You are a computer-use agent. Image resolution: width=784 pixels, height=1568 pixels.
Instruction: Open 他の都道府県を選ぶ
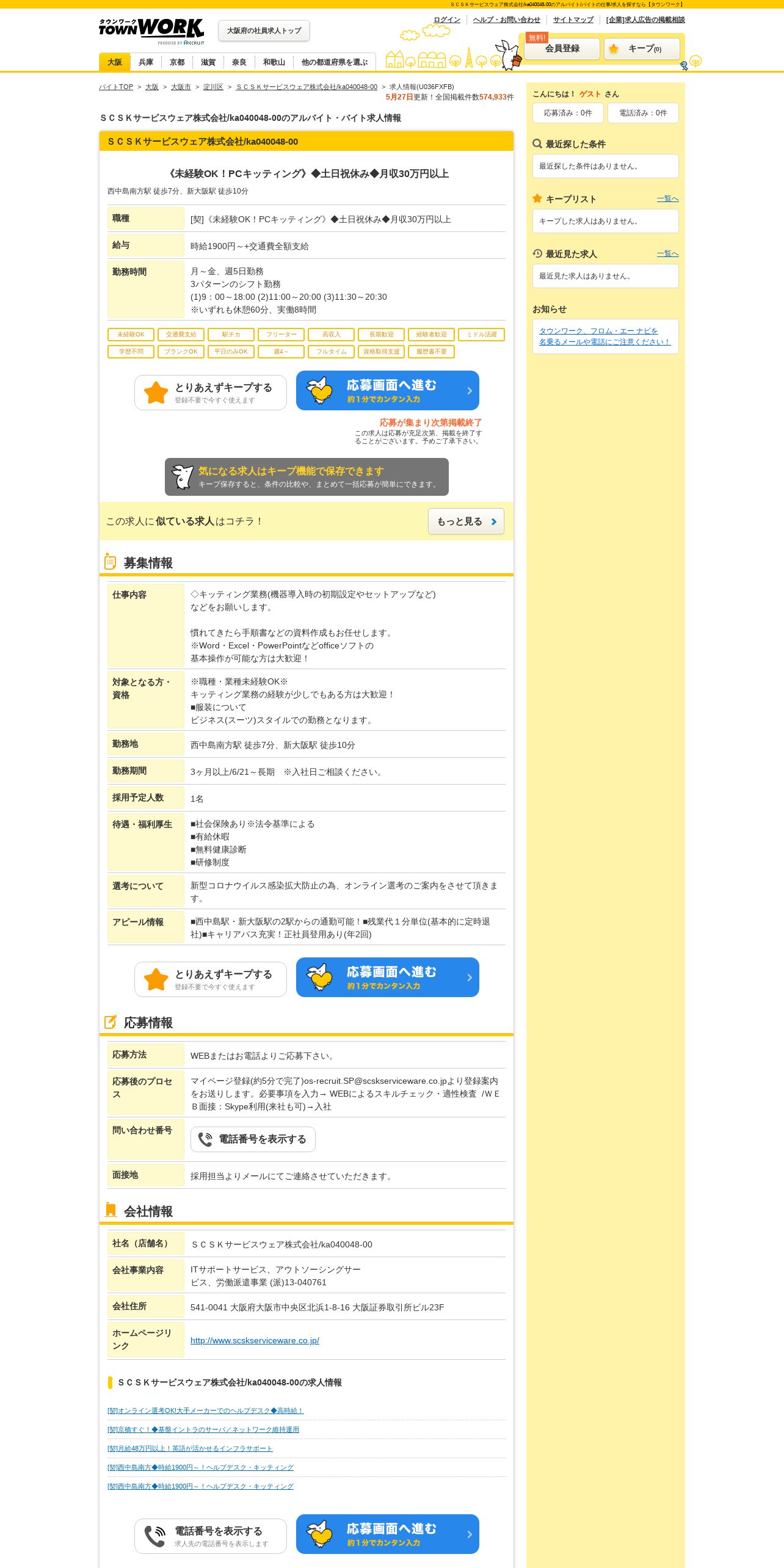click(x=335, y=62)
